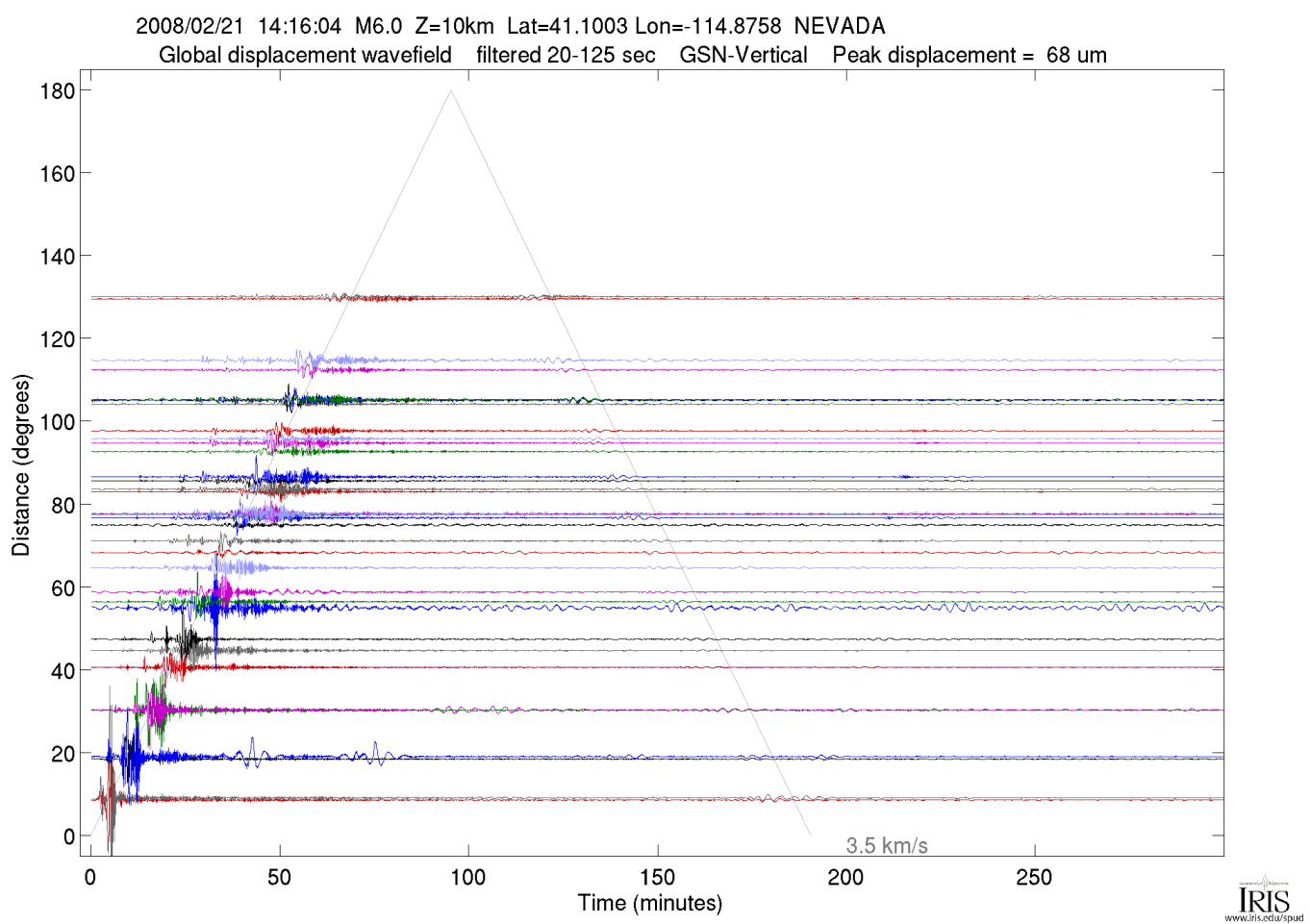Click the 60 tick on the distance axis

(x=63, y=588)
